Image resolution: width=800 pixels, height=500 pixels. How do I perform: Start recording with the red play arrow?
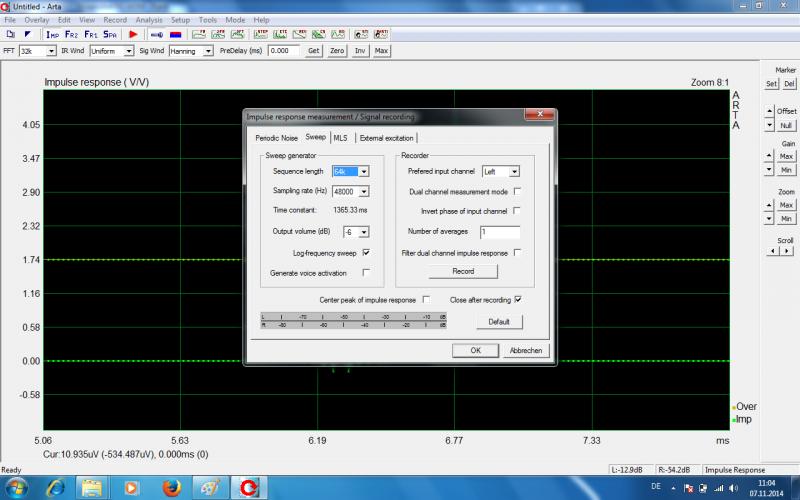coord(133,34)
